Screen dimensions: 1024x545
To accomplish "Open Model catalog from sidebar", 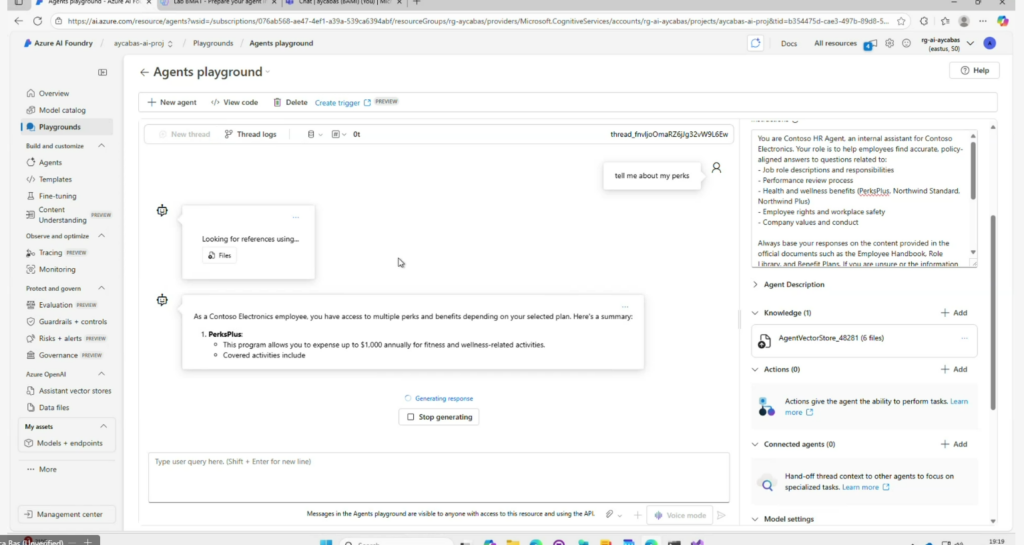I will [x=62, y=110].
